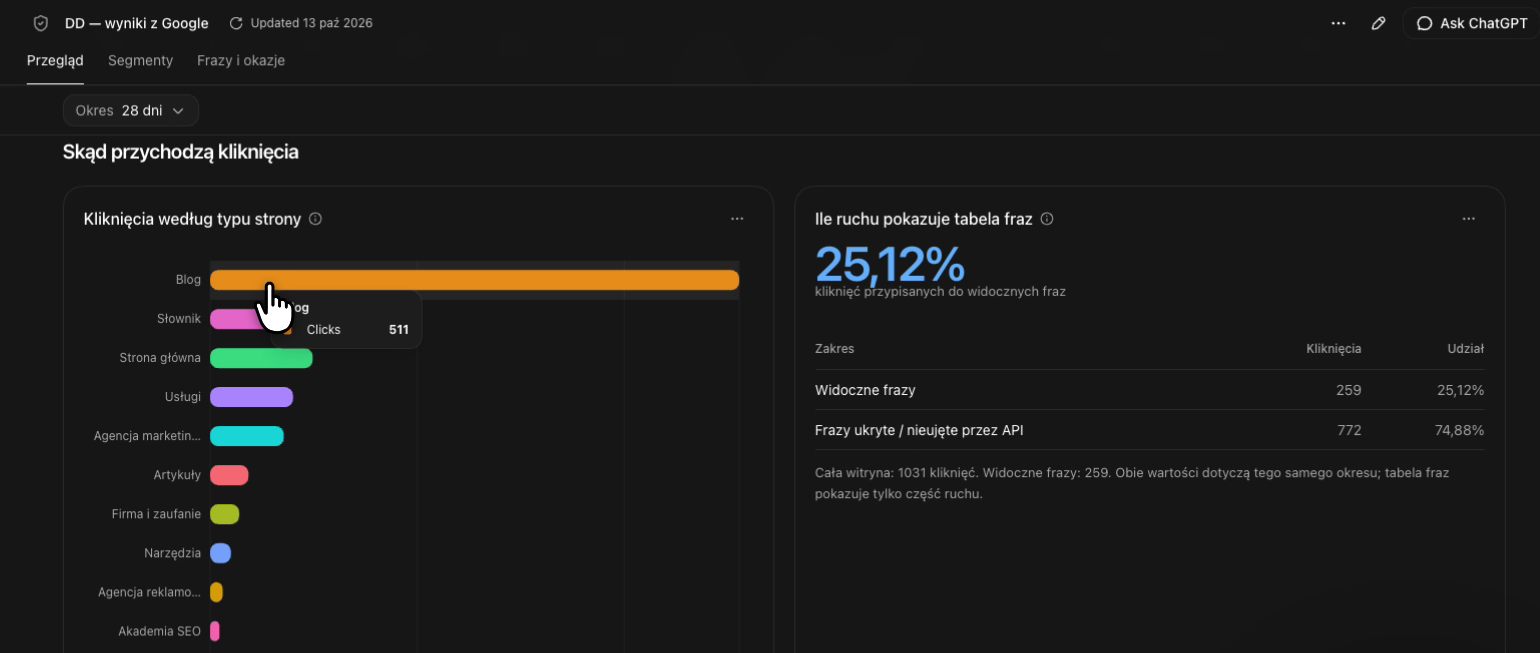Click the purple Usługi bar
This screenshot has height=653, width=1540.
pyautogui.click(x=251, y=397)
